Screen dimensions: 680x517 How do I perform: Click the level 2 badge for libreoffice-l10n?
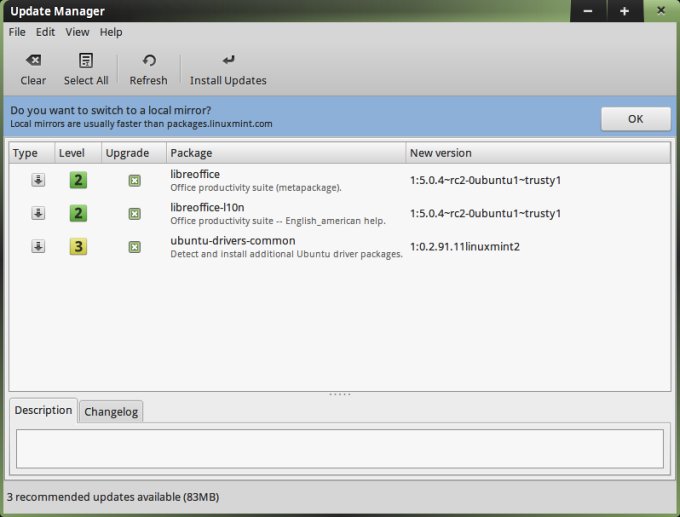pyautogui.click(x=78, y=213)
